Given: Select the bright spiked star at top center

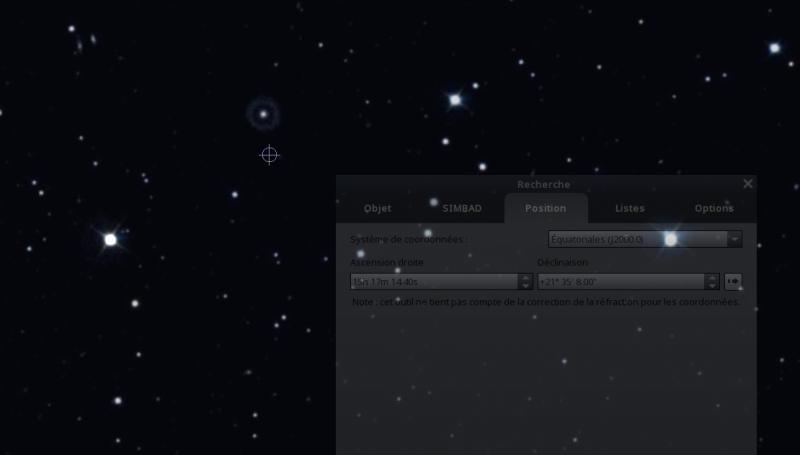Looking at the screenshot, I should [x=455, y=100].
